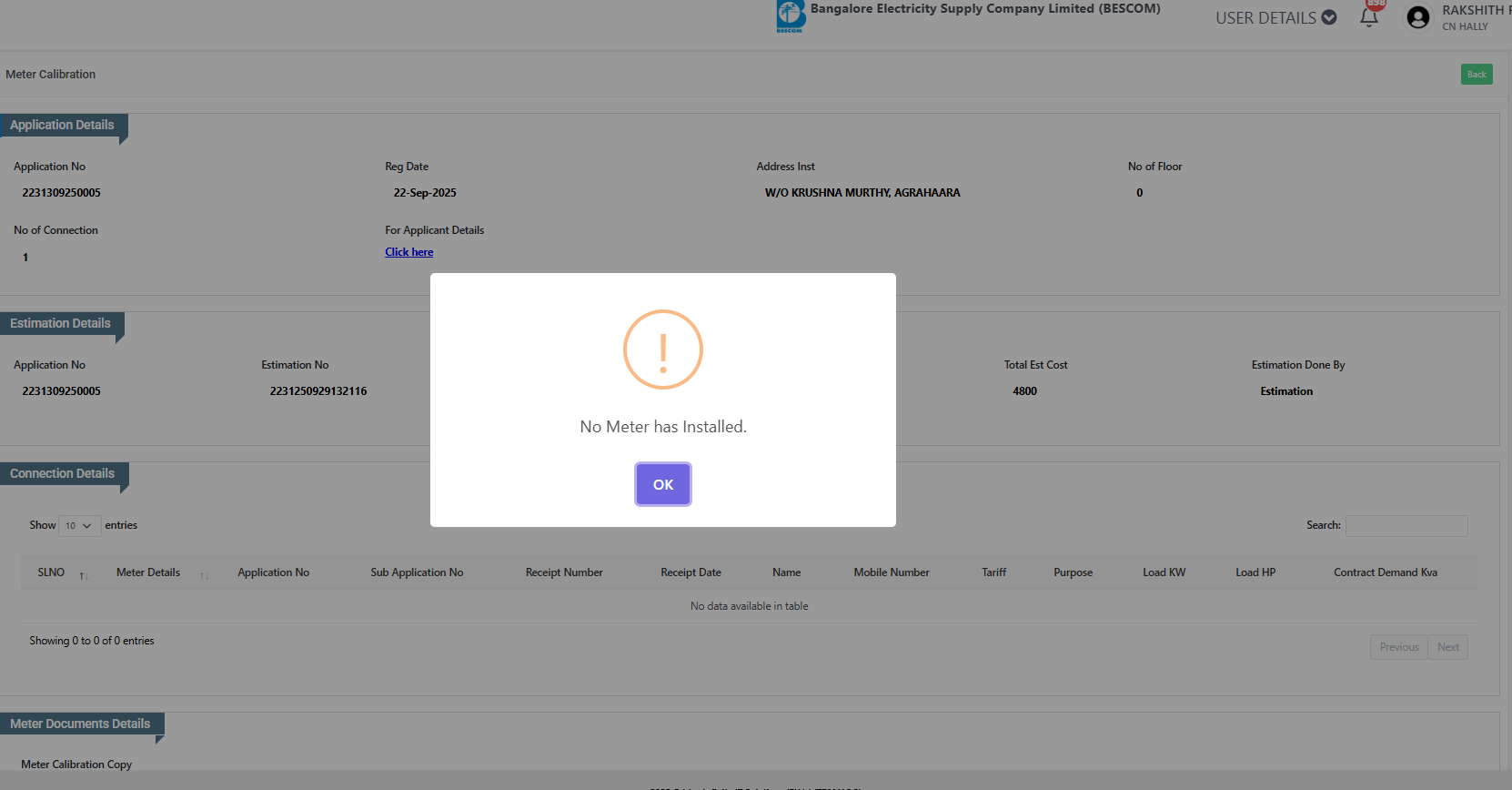
Task: Open the notifications bell icon
Action: pos(1368,17)
